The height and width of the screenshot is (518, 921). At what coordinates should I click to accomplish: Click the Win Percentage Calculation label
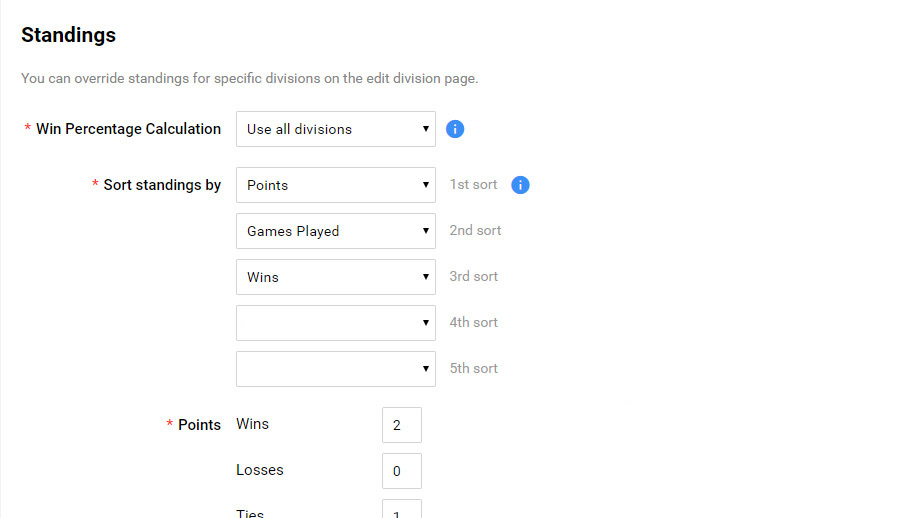128,129
